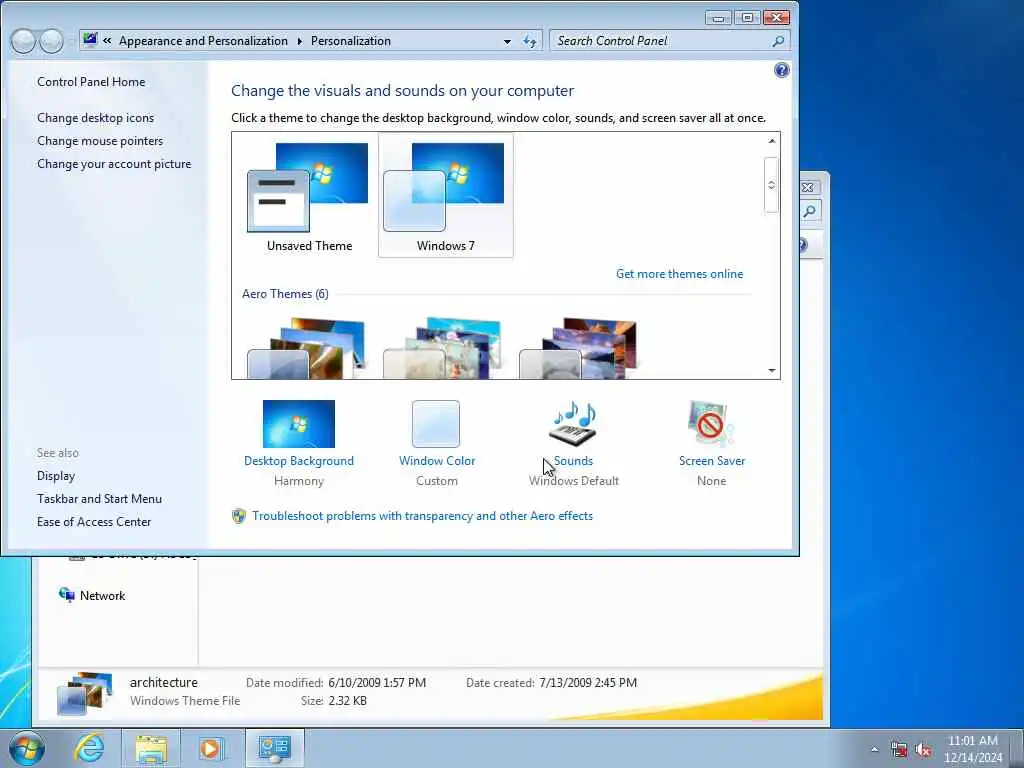The width and height of the screenshot is (1024, 768).
Task: Expand the address bar history dropdown
Action: point(507,41)
